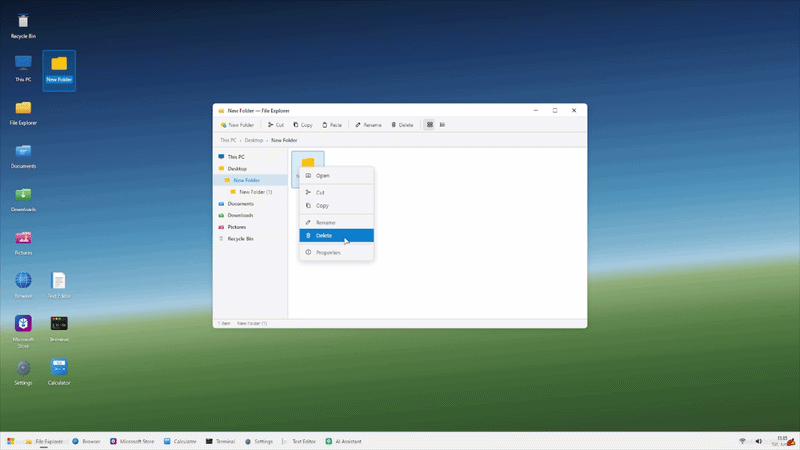Maximize the File Explorer window

click(555, 110)
